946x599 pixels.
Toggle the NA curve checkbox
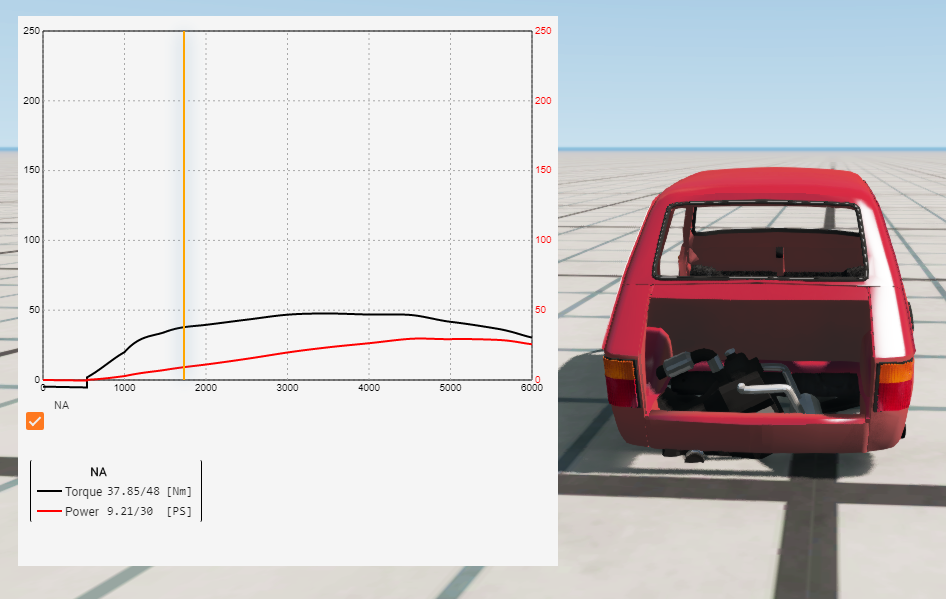point(35,420)
